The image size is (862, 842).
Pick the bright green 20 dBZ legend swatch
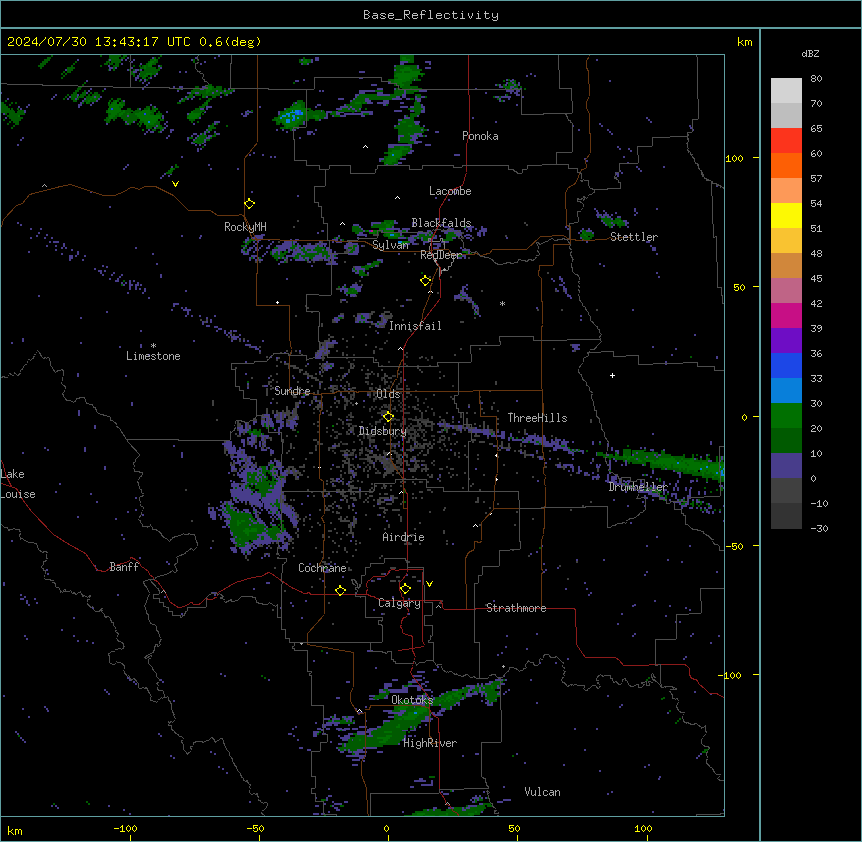[786, 416]
